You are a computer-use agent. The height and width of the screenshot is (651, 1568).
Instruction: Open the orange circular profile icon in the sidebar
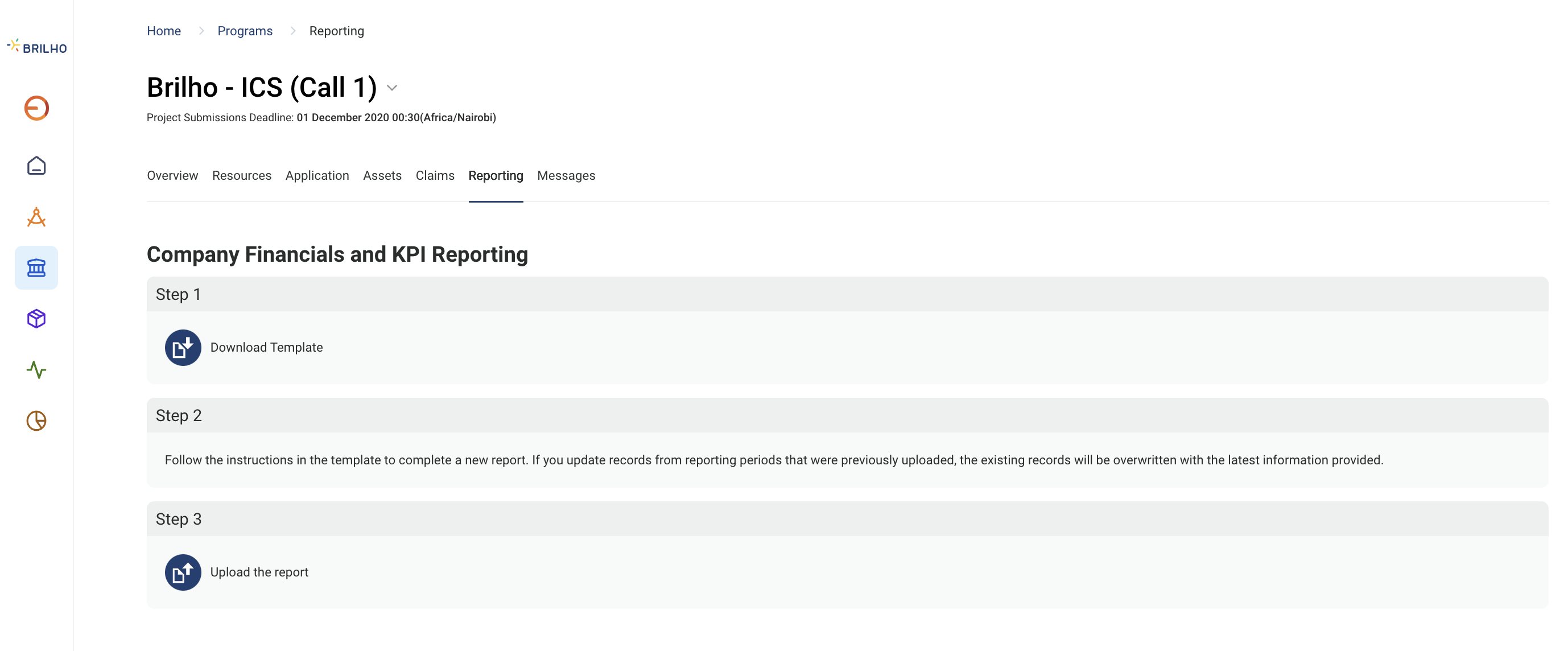pos(36,108)
